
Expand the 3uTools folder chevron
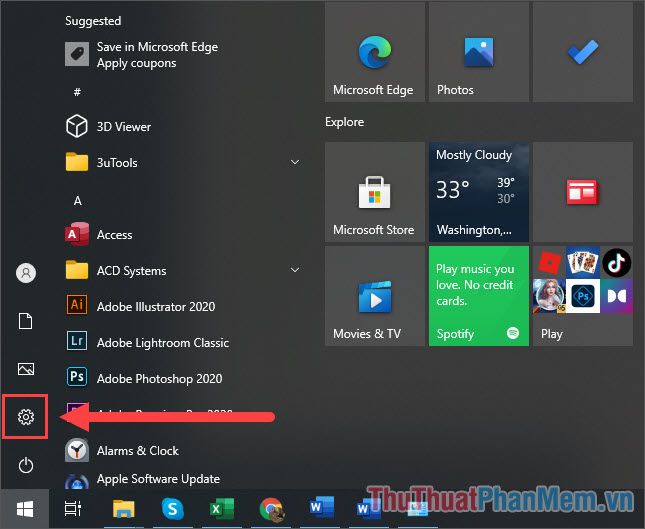pyautogui.click(x=295, y=162)
